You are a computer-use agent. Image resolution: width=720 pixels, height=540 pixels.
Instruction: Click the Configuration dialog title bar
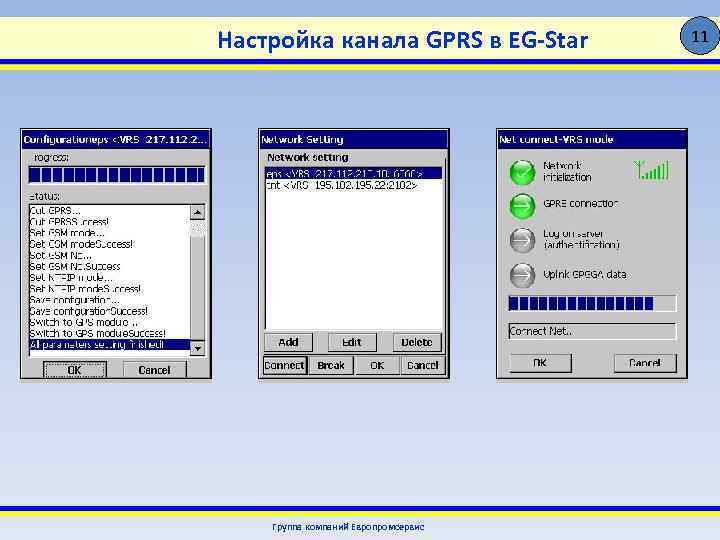coord(116,139)
